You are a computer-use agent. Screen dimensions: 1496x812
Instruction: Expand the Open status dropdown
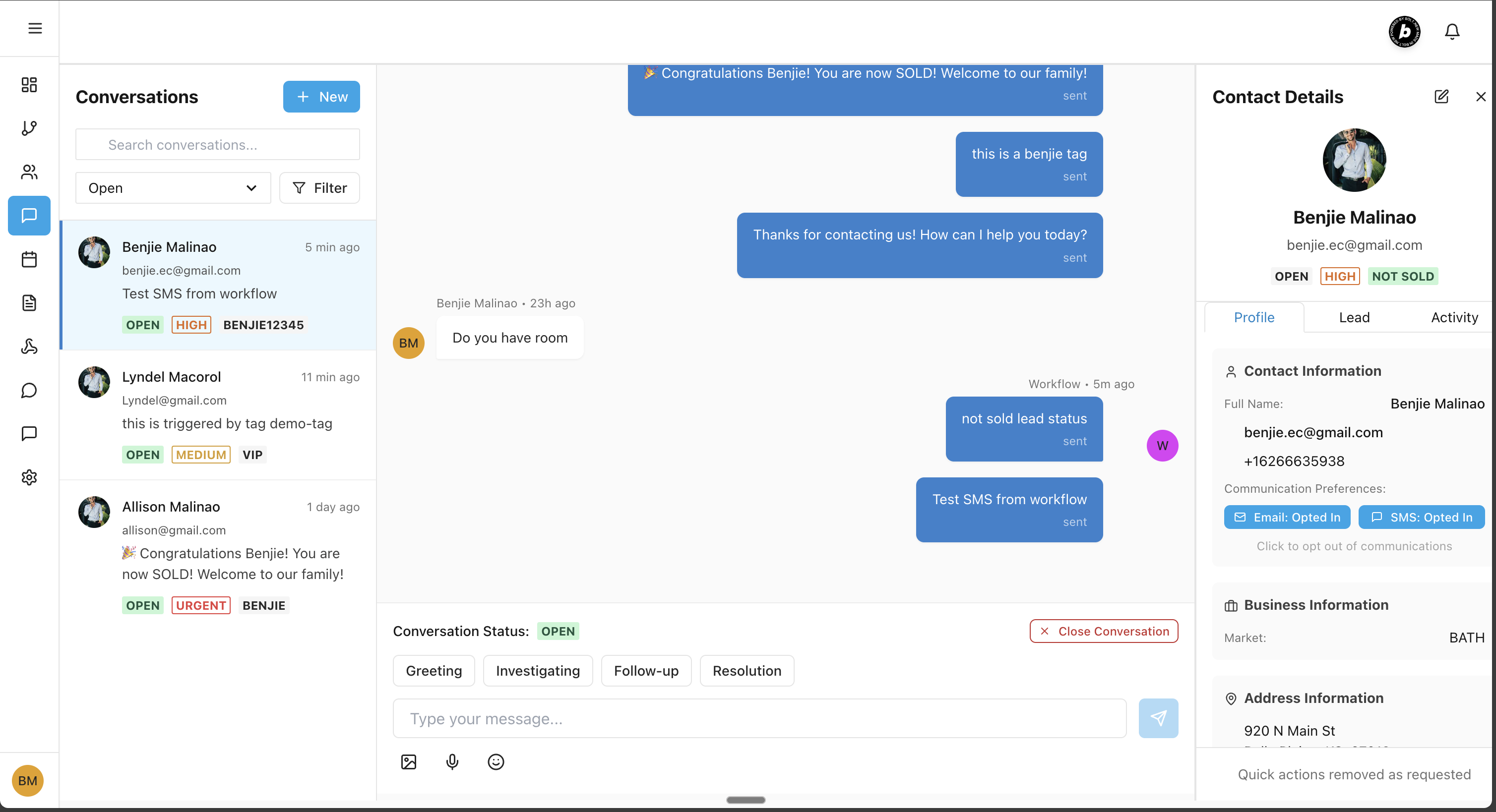(173, 188)
